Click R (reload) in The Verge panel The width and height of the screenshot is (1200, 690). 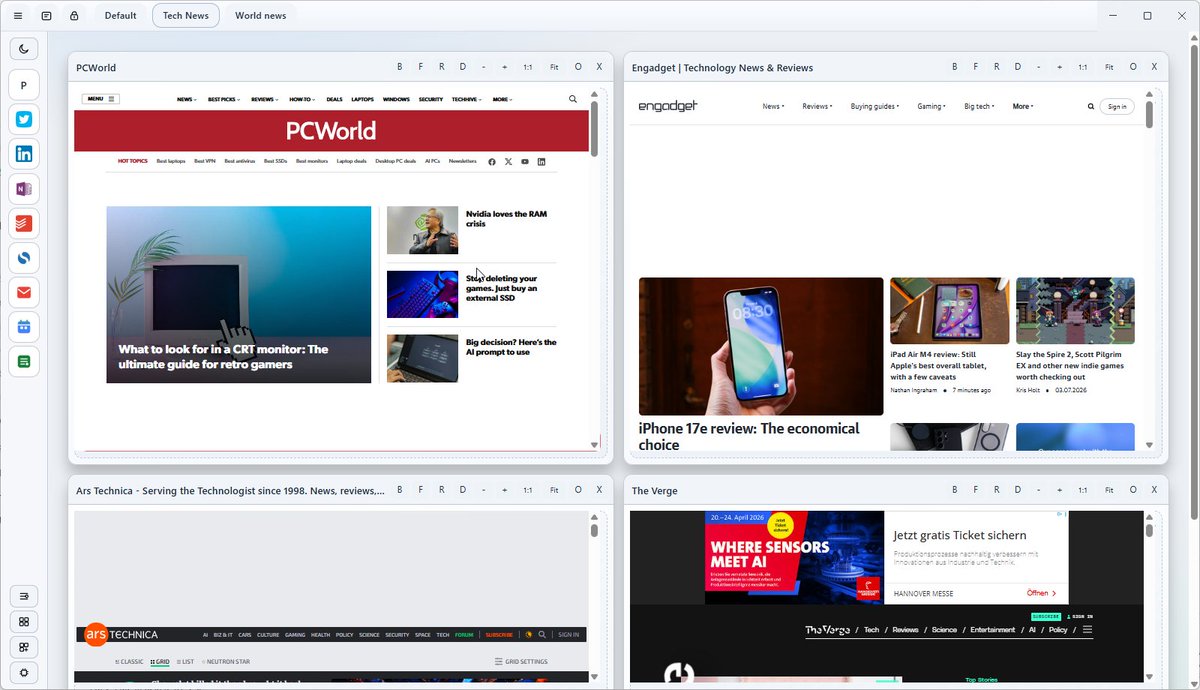(996, 490)
